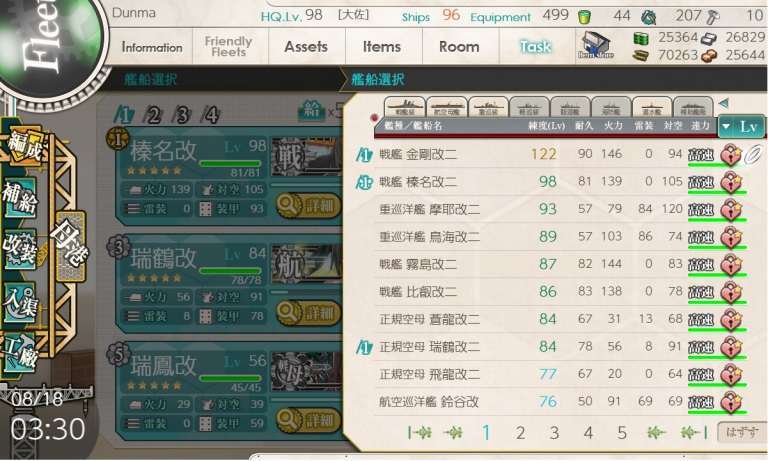Image resolution: width=768 pixels, height=461 pixels.
Task: Toggle the heart lock on 金剛改二
Action: tap(731, 155)
